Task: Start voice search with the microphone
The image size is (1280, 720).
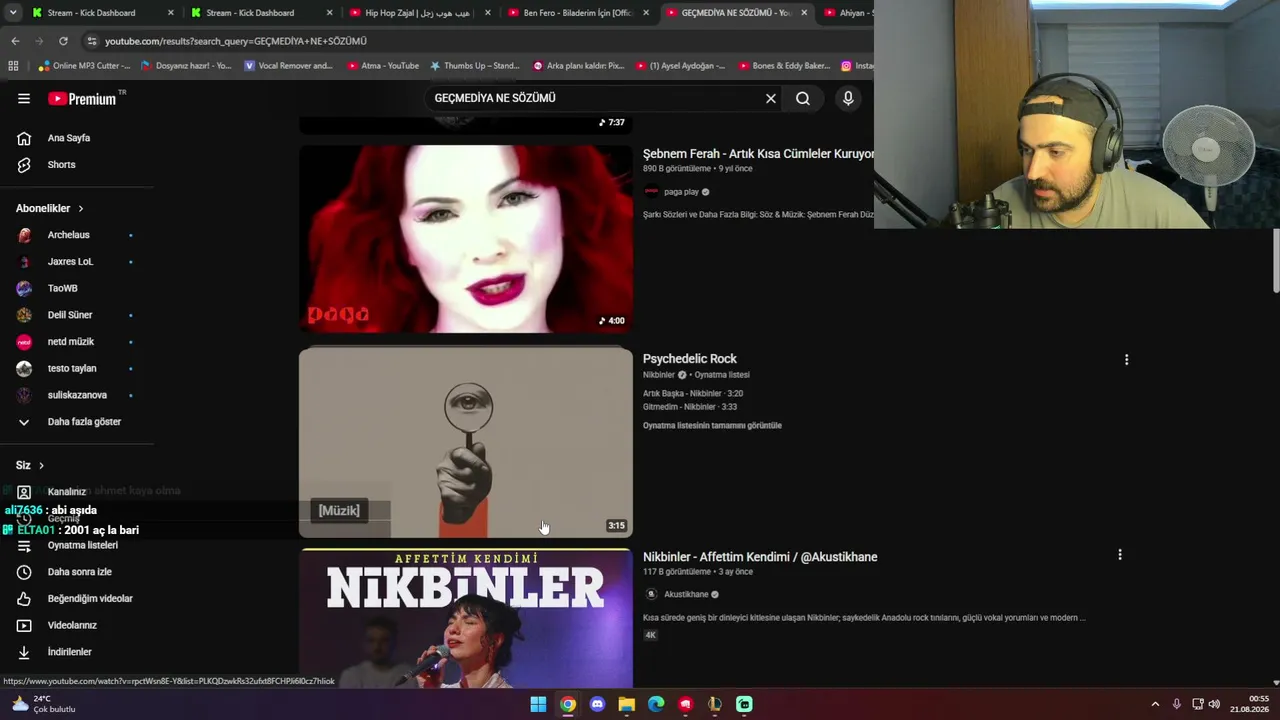Action: click(x=848, y=98)
